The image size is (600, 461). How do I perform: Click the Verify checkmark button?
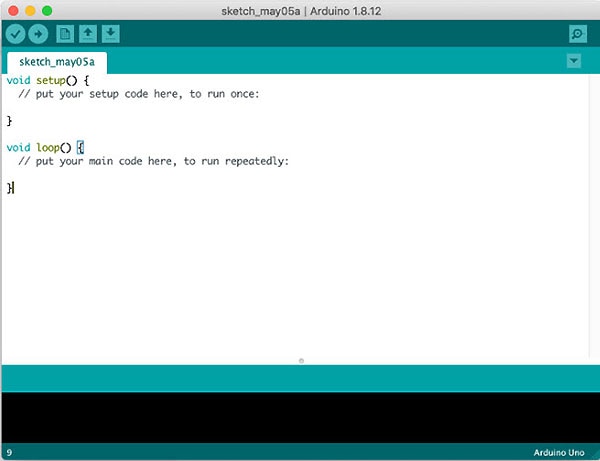15,34
